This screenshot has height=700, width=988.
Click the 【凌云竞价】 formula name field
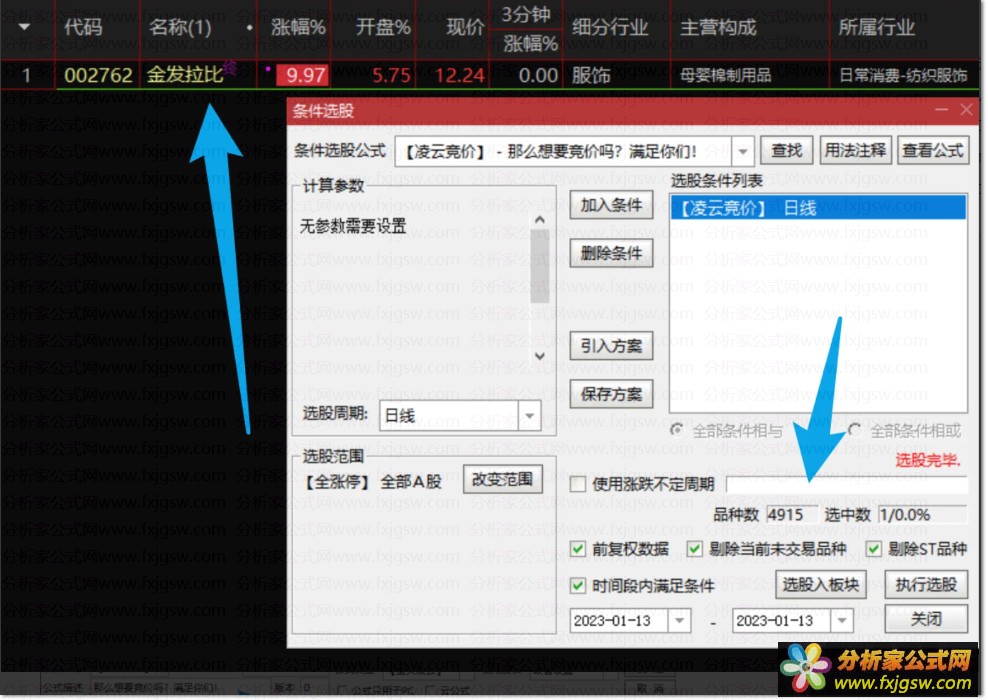[563, 151]
